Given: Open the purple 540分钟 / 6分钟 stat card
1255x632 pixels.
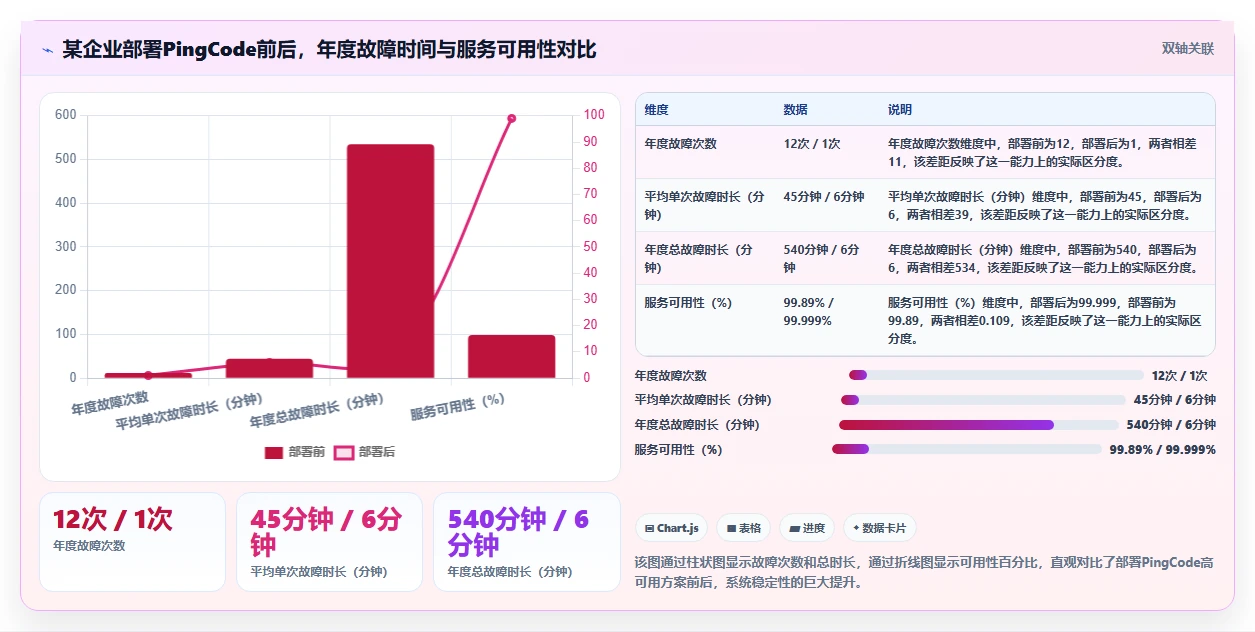Looking at the screenshot, I should pyautogui.click(x=526, y=541).
